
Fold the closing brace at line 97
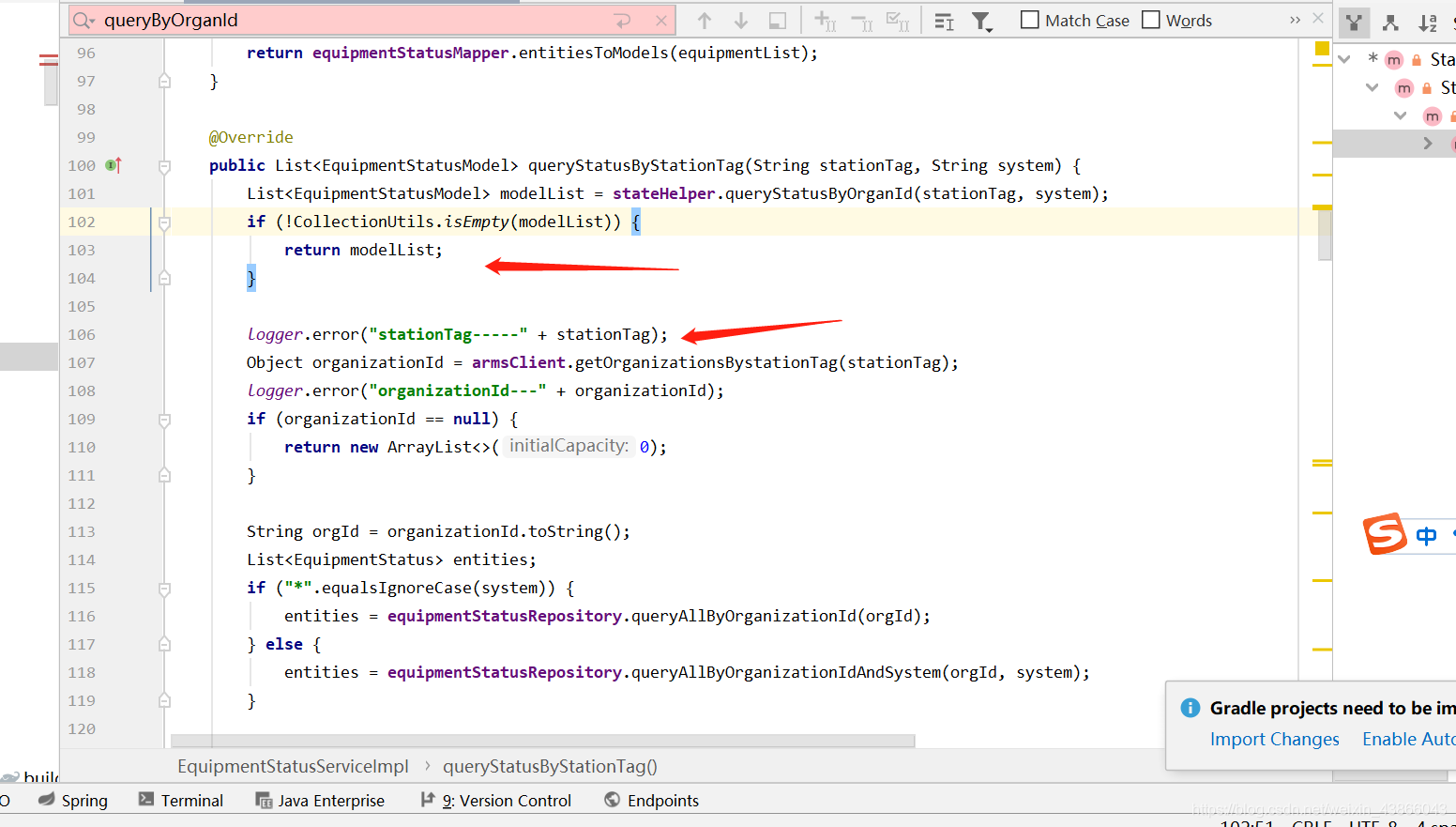[x=164, y=82]
